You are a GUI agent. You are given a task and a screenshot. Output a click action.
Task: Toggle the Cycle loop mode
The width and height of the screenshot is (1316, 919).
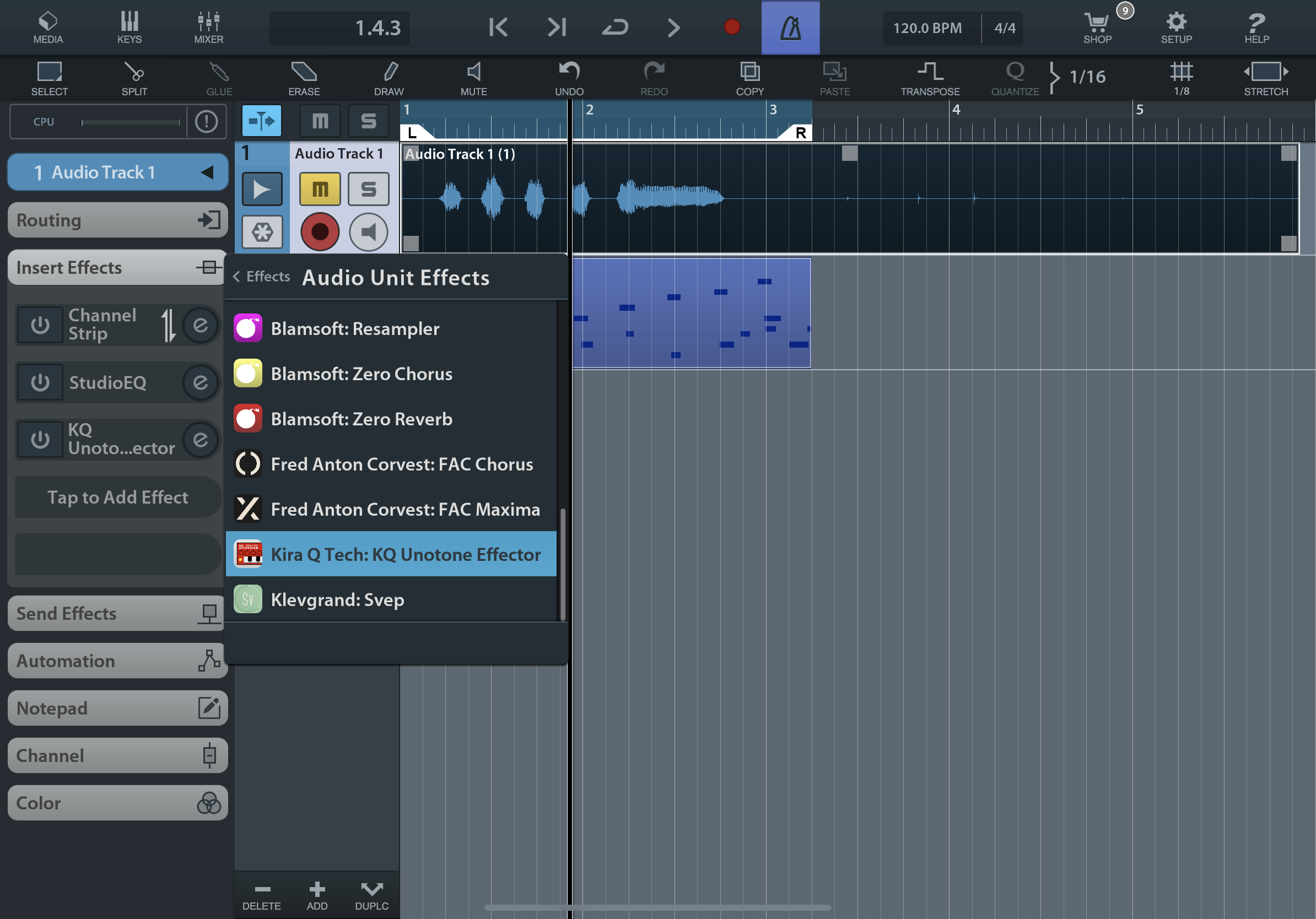615,27
